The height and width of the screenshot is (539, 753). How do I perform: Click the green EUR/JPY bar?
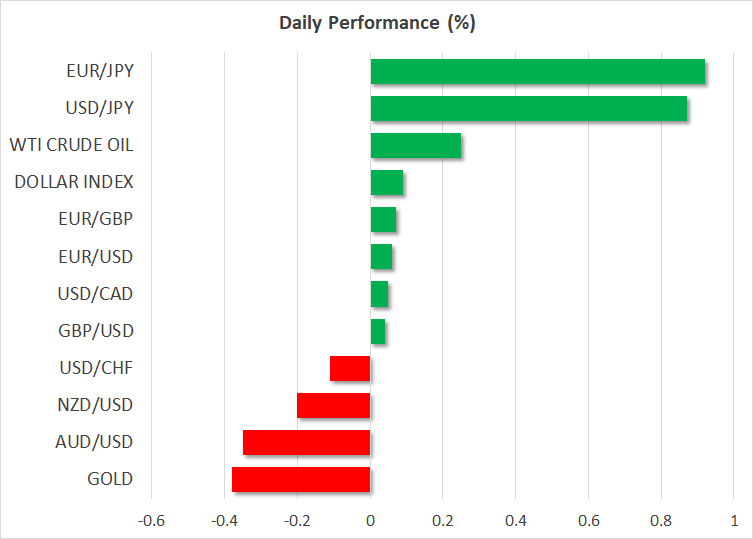(537, 72)
